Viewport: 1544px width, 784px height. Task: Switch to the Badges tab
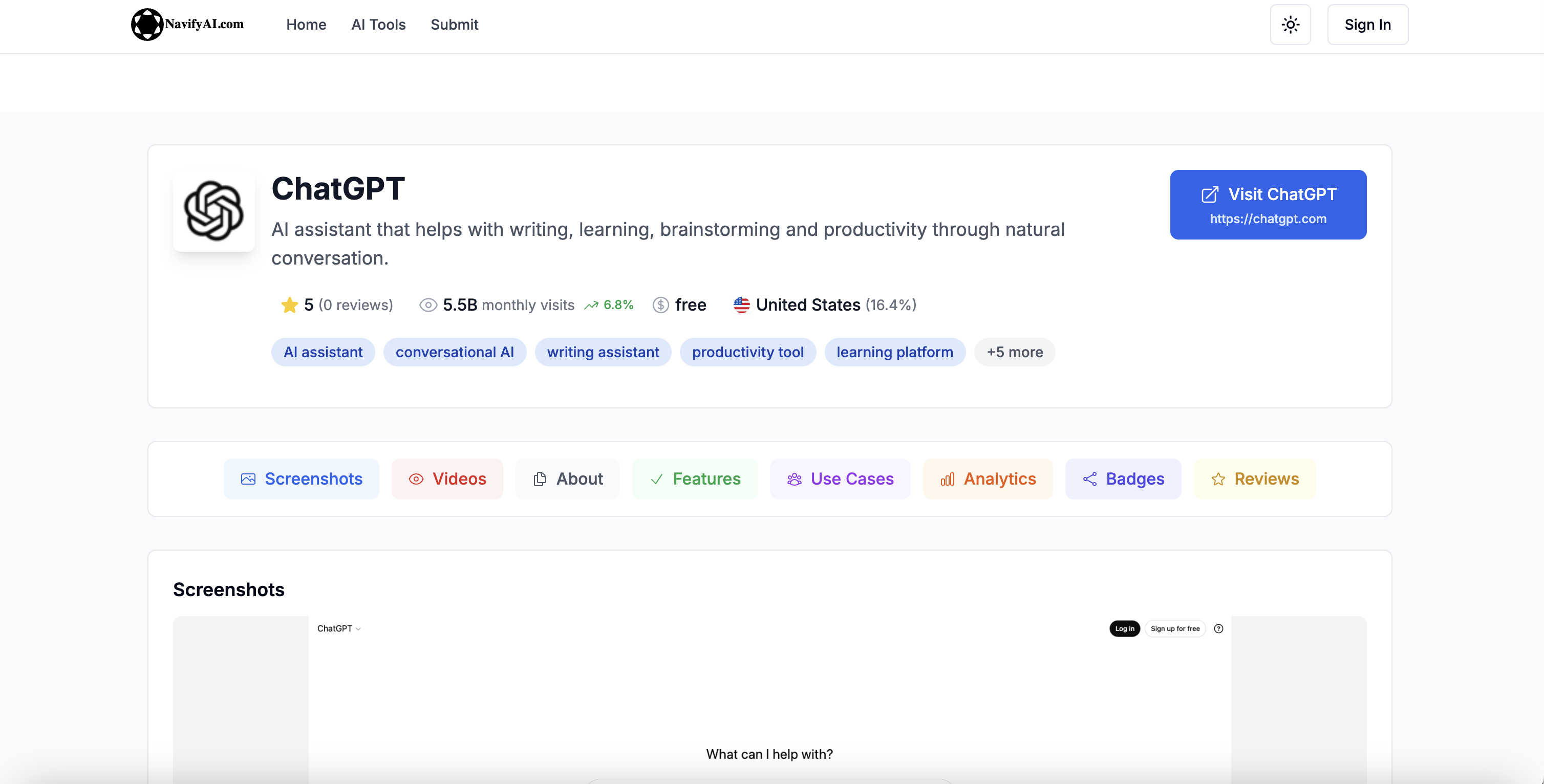tap(1123, 479)
